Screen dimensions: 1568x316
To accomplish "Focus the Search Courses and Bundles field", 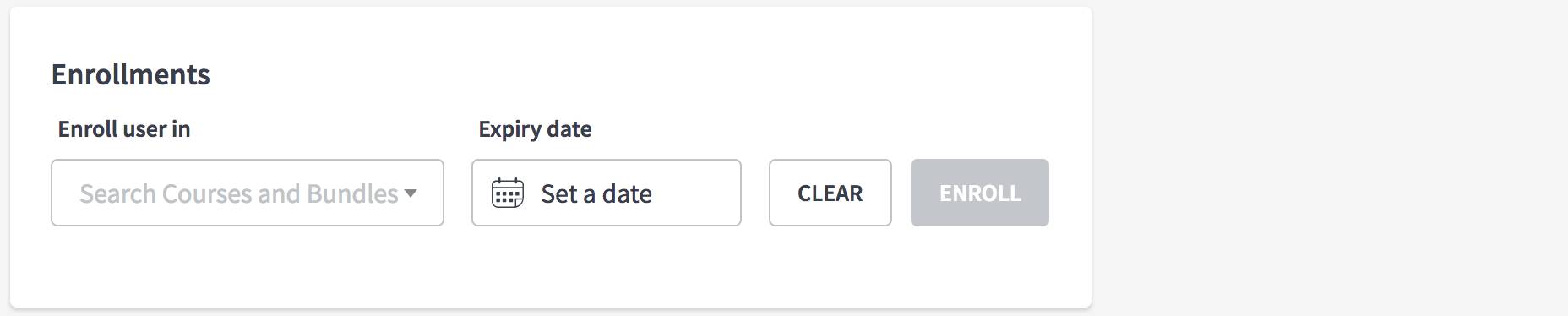I will pos(248,193).
